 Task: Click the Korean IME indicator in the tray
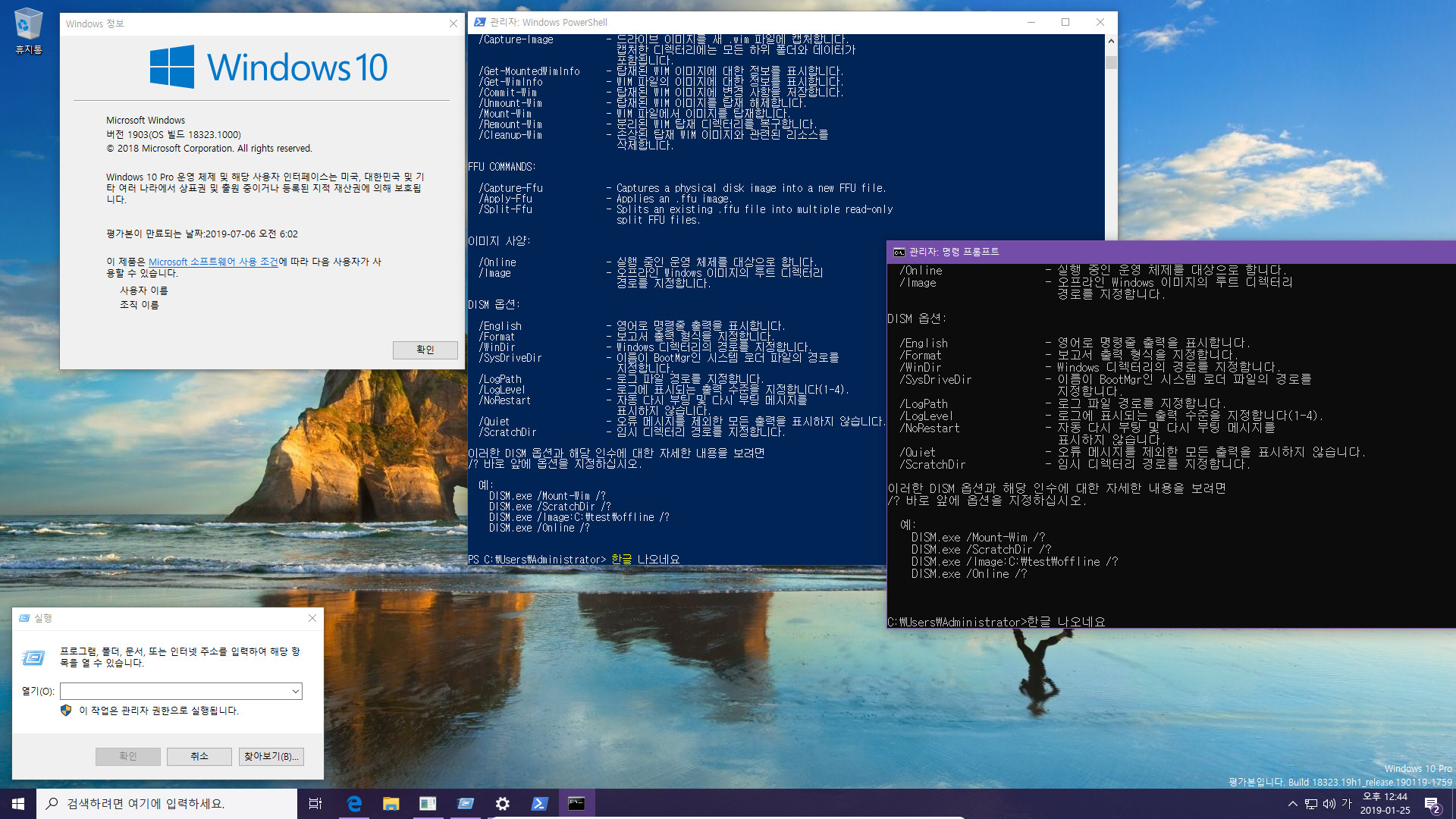click(1347, 804)
